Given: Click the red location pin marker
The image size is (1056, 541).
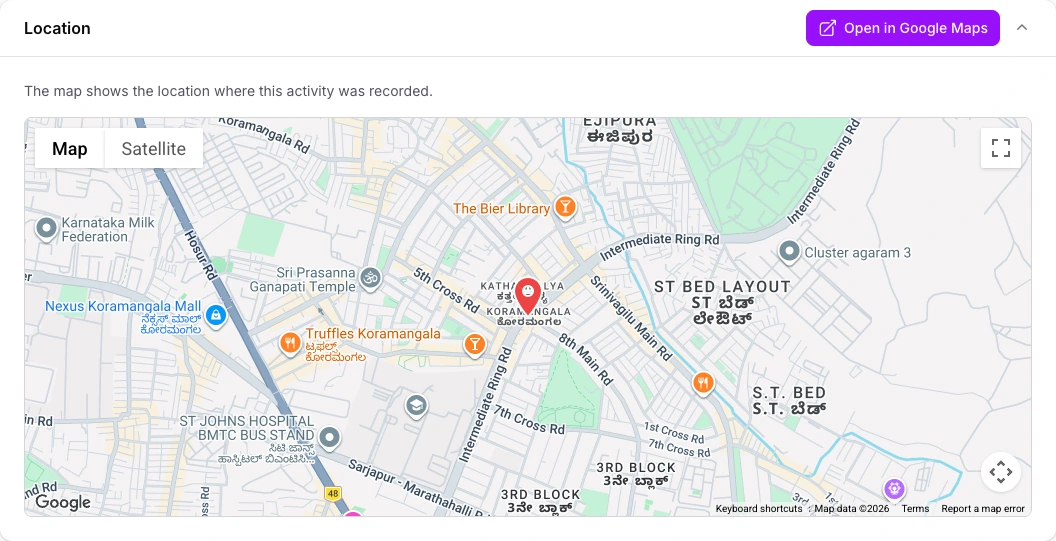Looking at the screenshot, I should [528, 296].
